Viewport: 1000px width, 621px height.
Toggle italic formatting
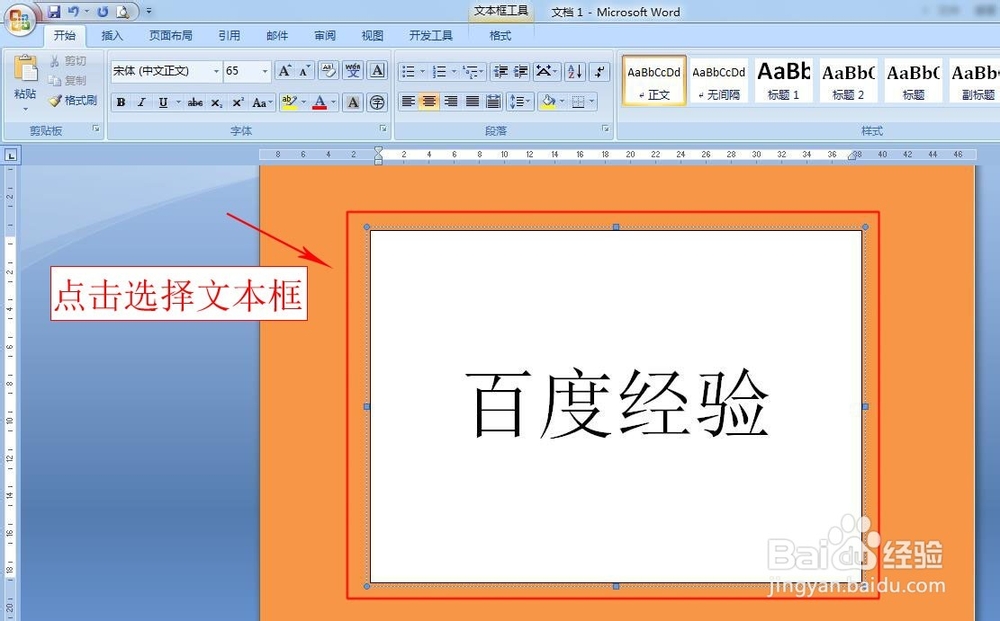point(142,102)
